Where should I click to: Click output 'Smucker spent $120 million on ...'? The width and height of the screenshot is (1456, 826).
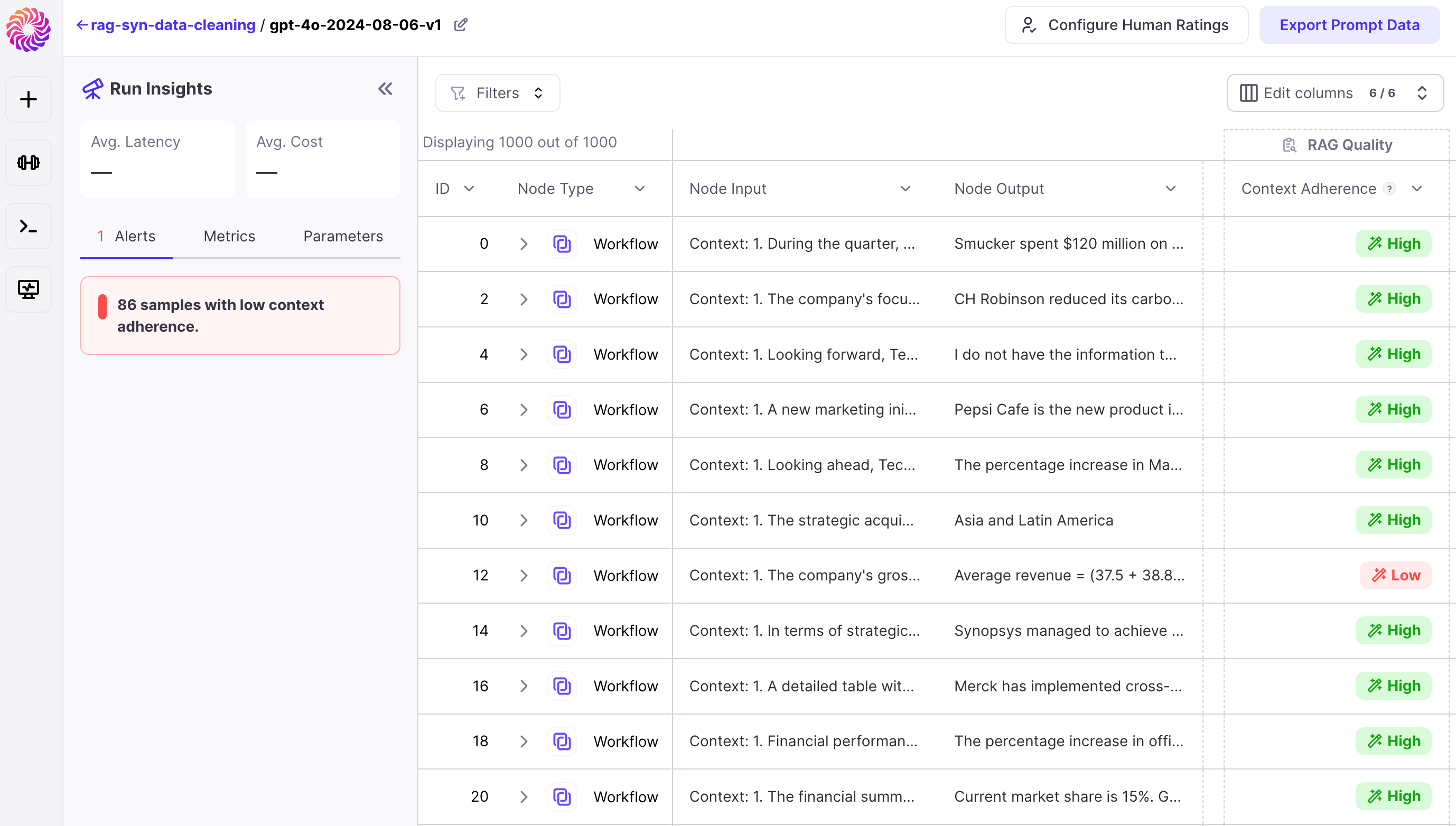[1068, 244]
